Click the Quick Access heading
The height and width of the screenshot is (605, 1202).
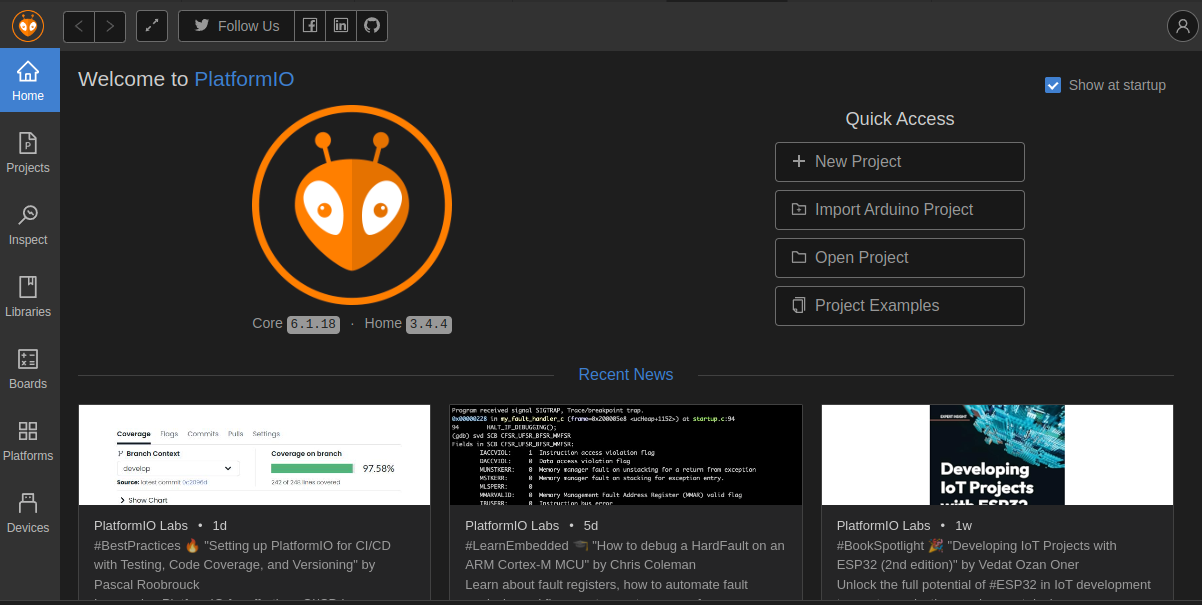click(900, 119)
